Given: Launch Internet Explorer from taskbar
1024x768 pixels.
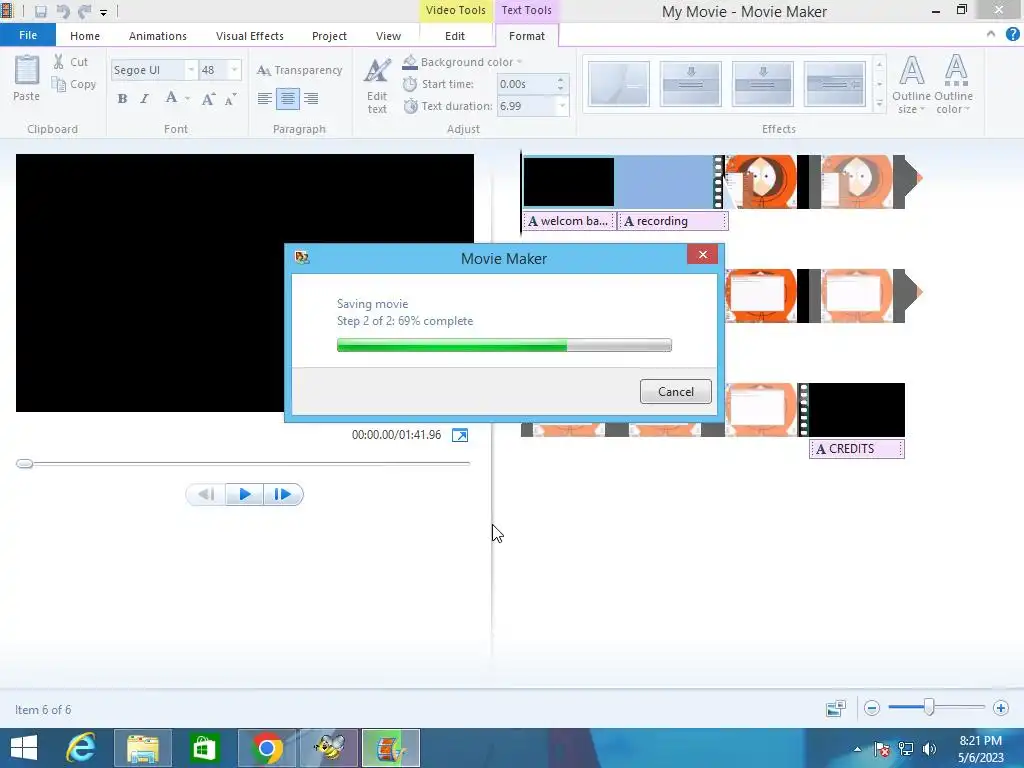Looking at the screenshot, I should click(81, 748).
